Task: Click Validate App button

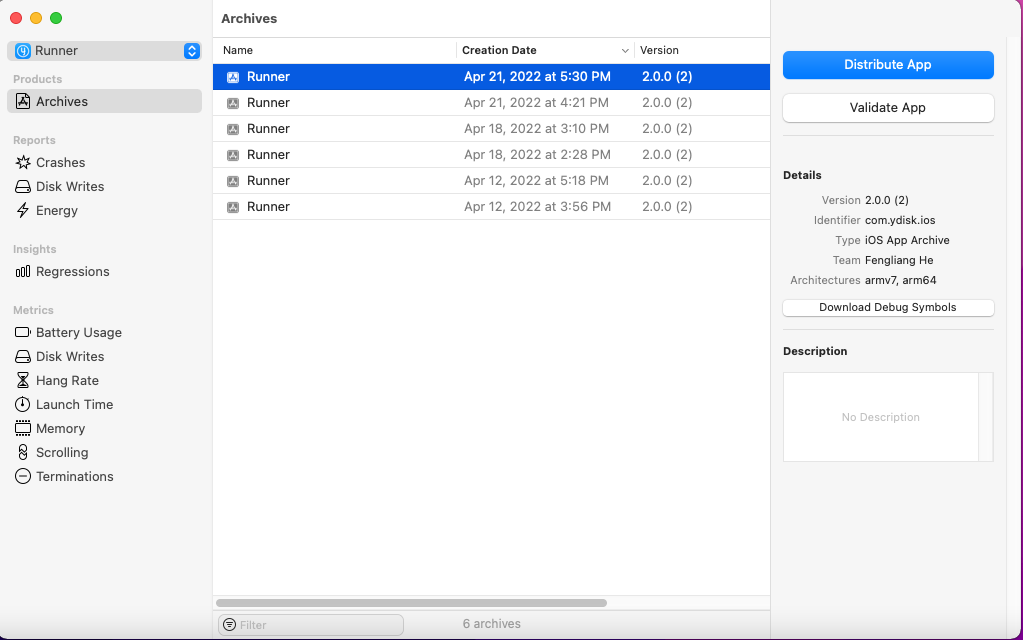Action: coord(887,108)
